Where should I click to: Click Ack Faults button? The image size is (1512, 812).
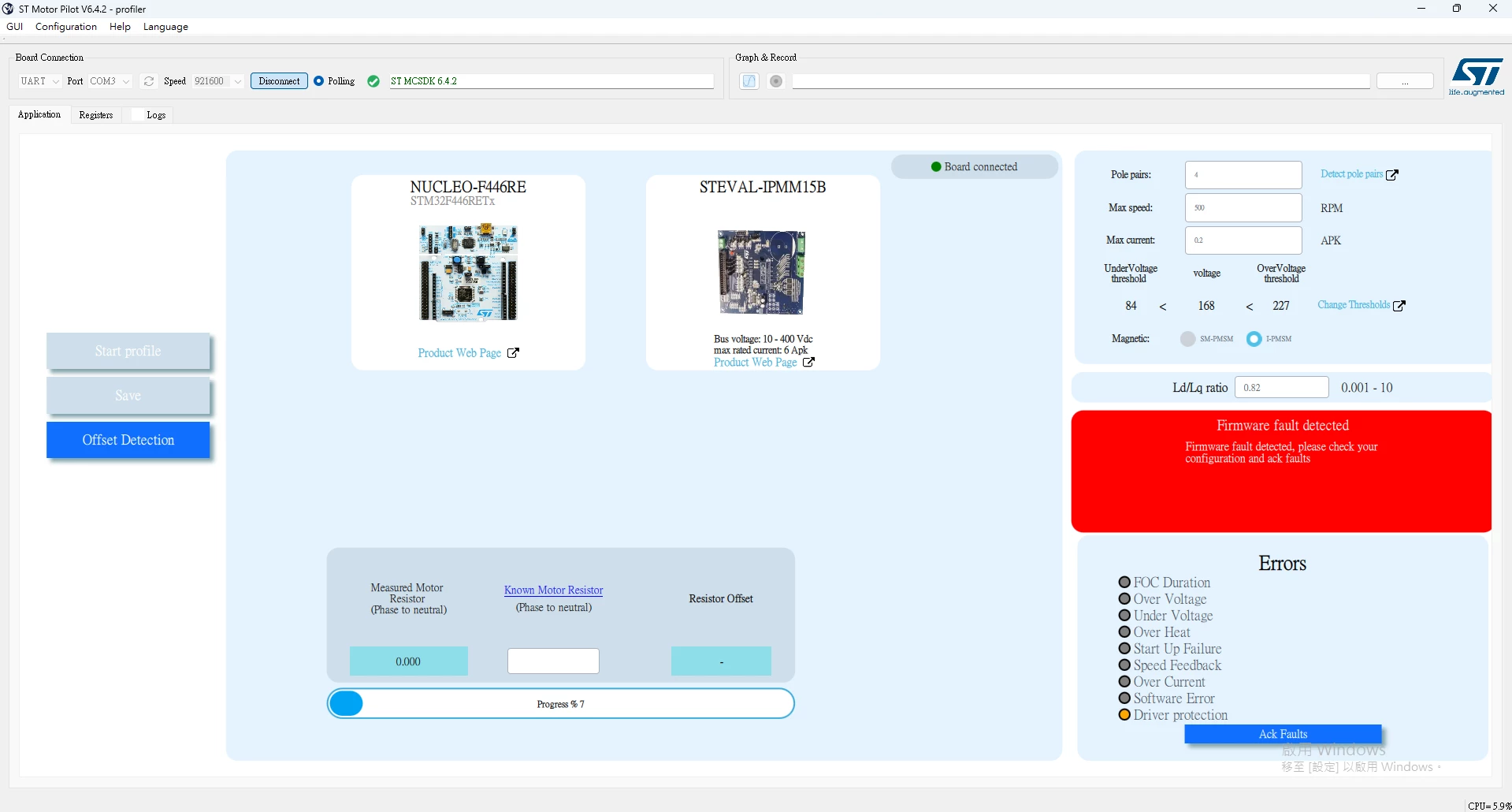[1283, 734]
